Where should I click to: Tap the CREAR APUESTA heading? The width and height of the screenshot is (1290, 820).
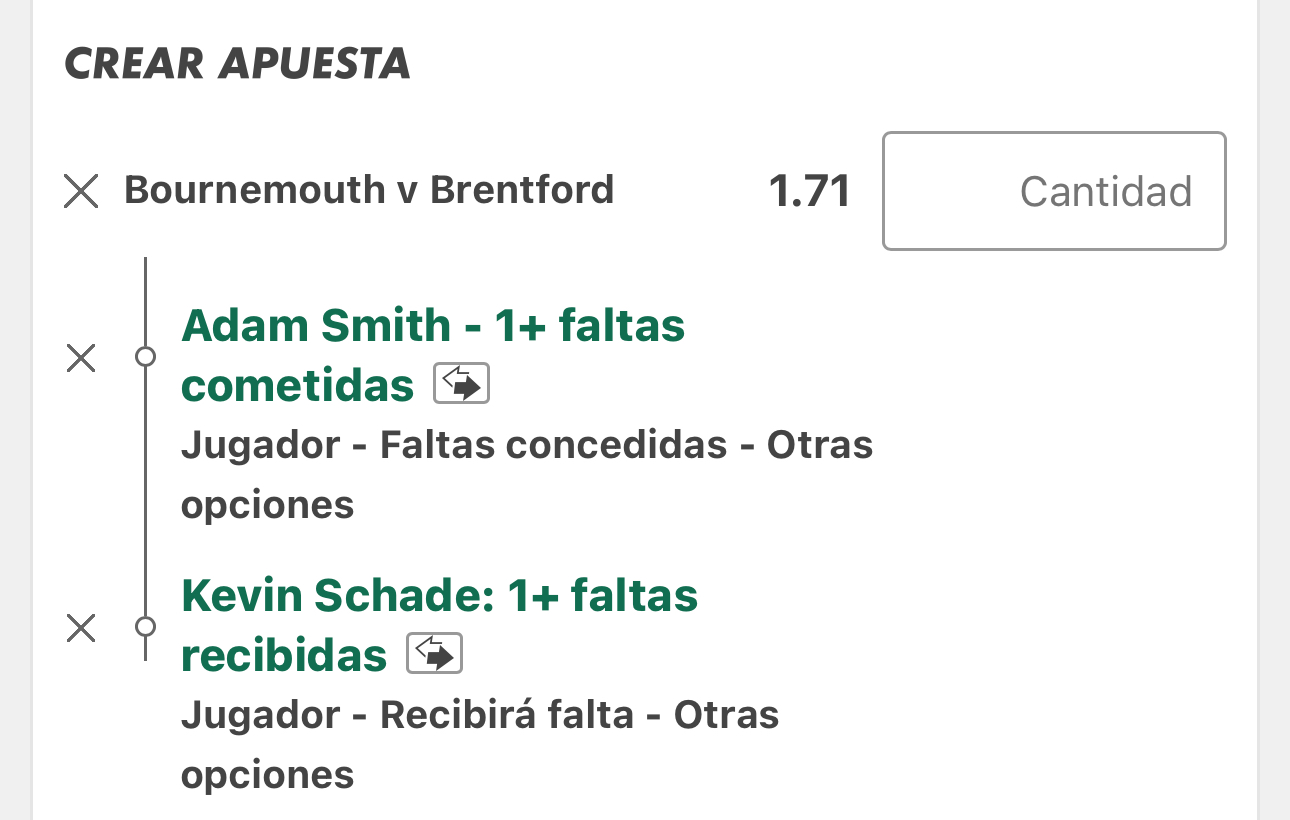(237, 64)
